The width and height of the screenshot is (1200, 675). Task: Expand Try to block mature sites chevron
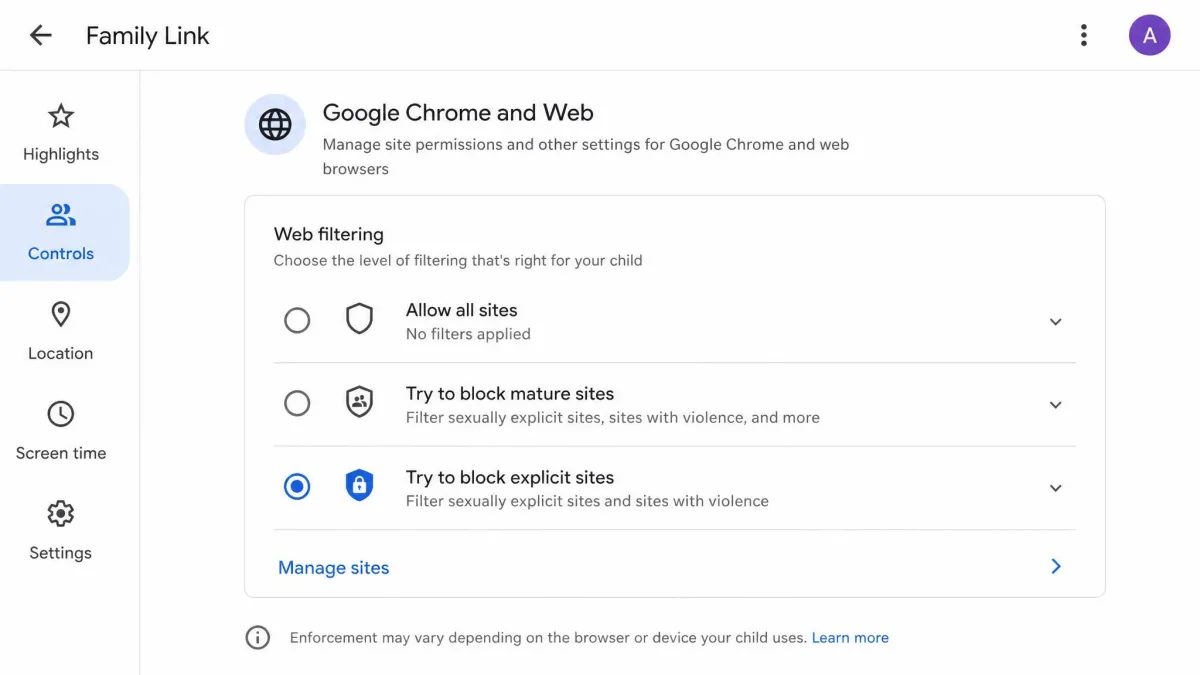click(1055, 405)
